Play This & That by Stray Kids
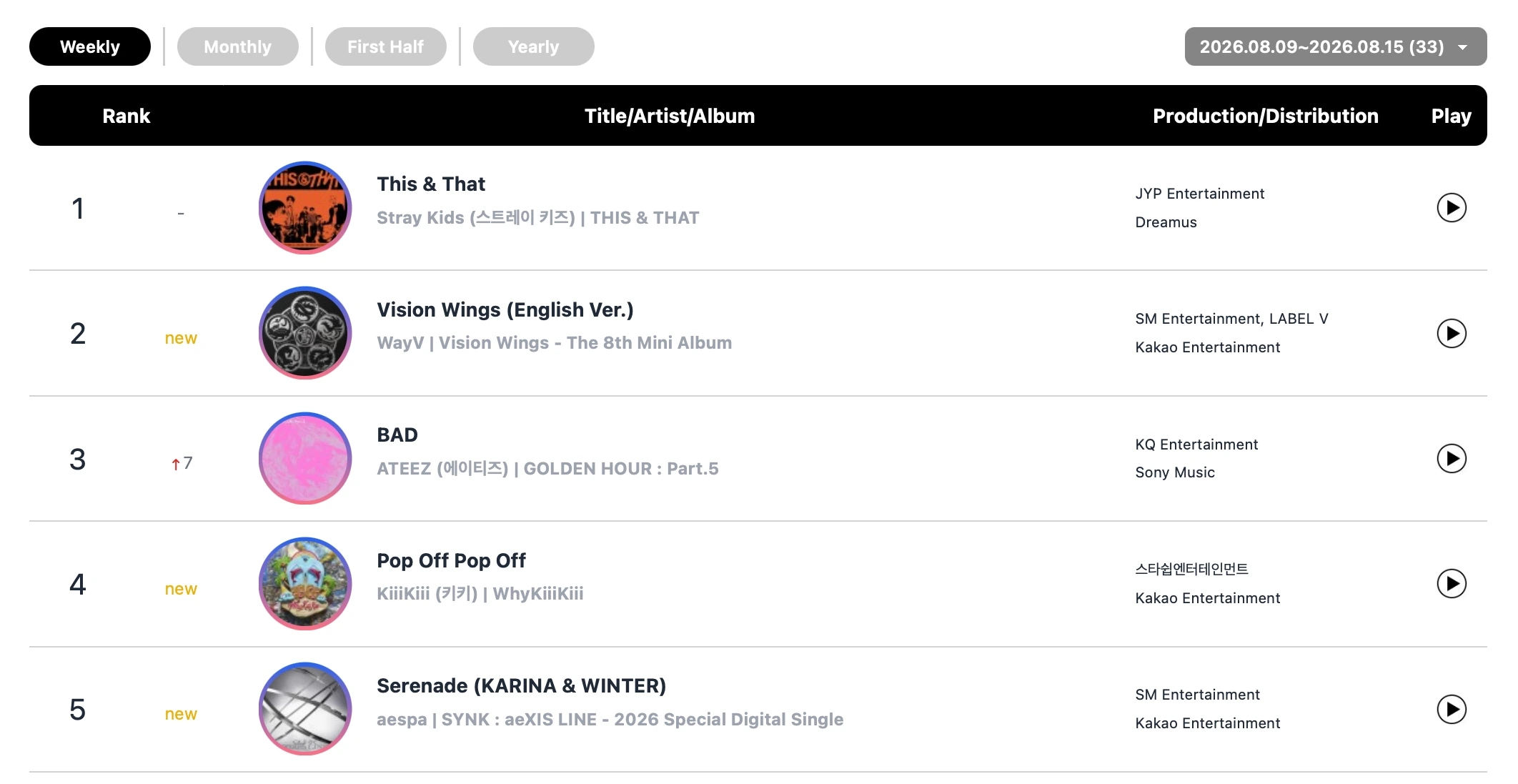 pos(1452,208)
